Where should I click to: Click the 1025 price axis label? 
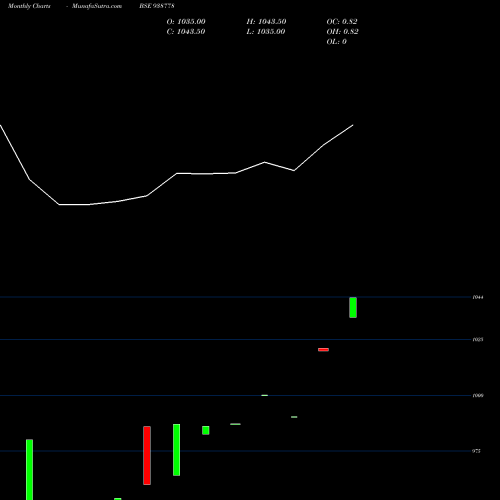(478, 339)
